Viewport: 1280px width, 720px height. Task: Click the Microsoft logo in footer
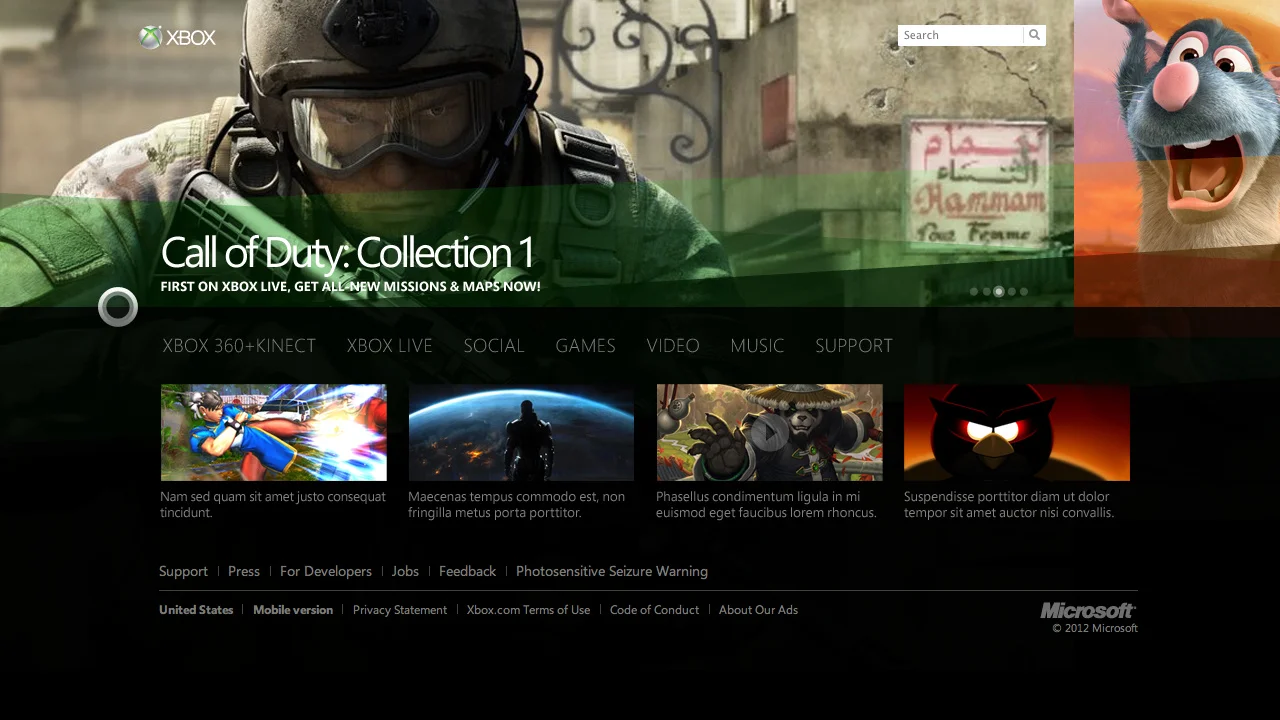click(x=1088, y=610)
